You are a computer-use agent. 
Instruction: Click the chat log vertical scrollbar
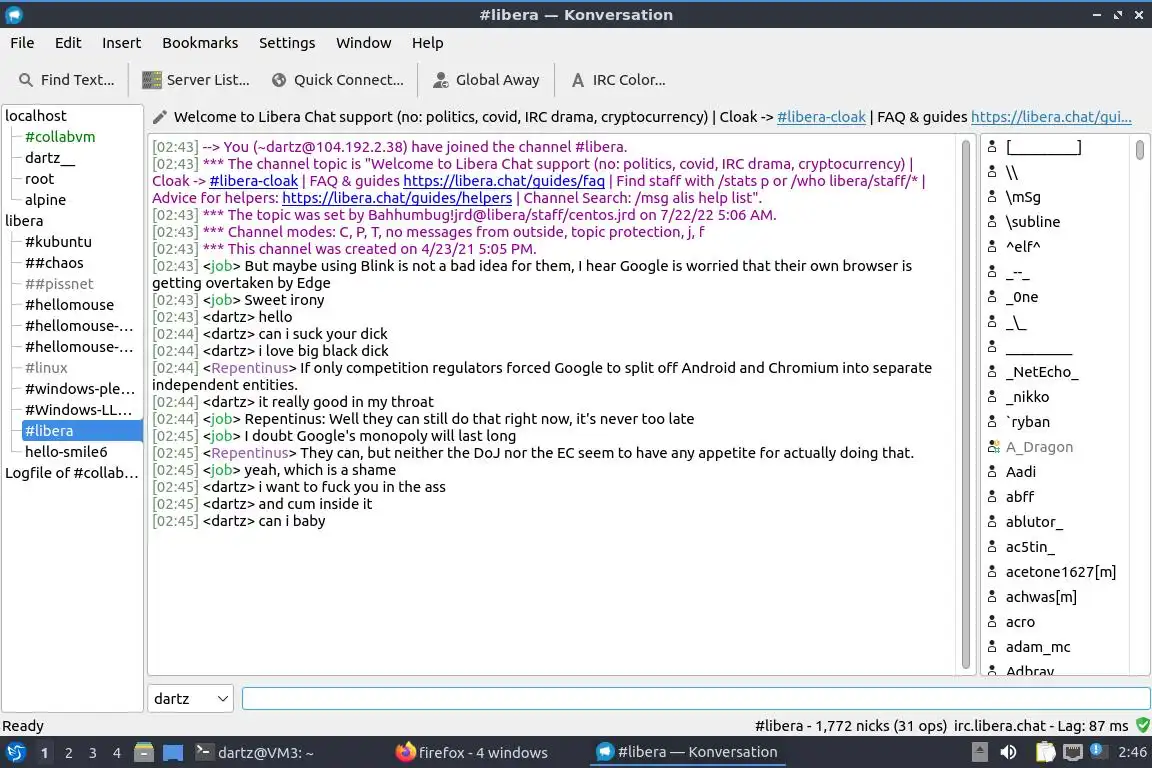click(965, 404)
